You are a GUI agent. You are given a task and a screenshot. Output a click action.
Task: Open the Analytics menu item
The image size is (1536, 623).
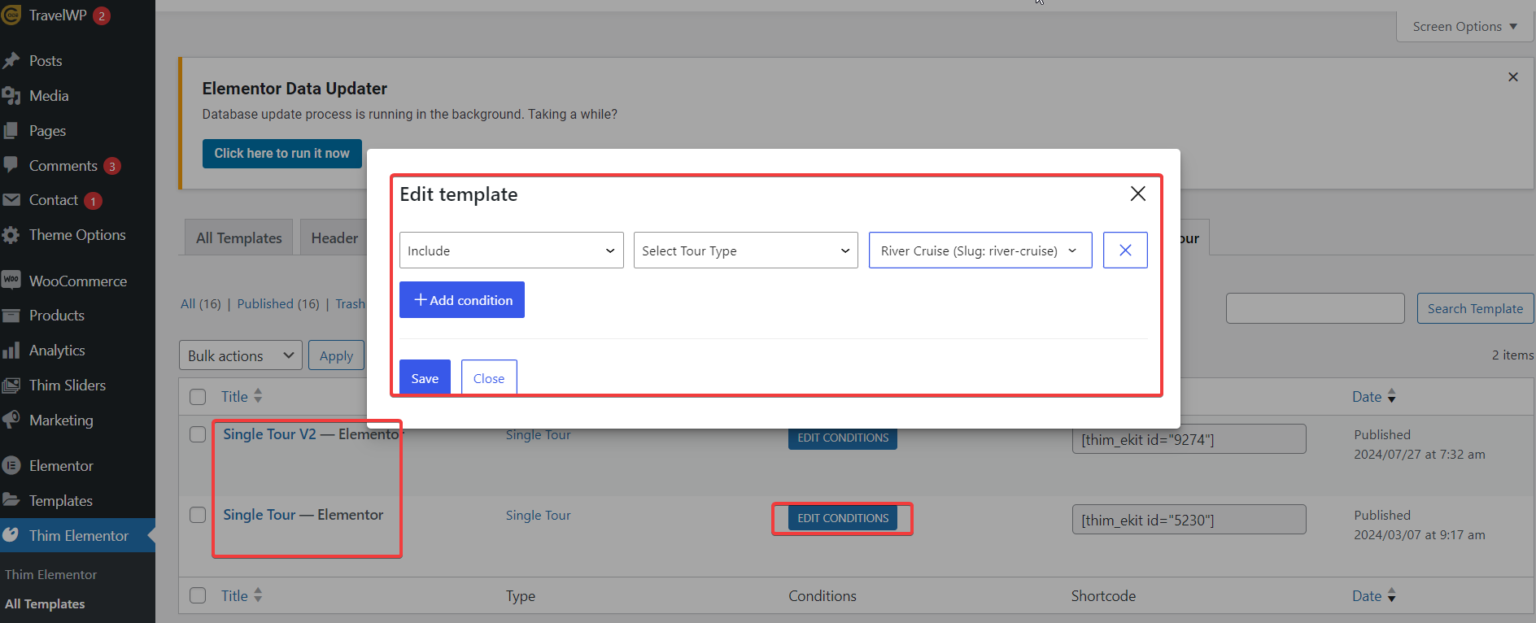click(57, 351)
